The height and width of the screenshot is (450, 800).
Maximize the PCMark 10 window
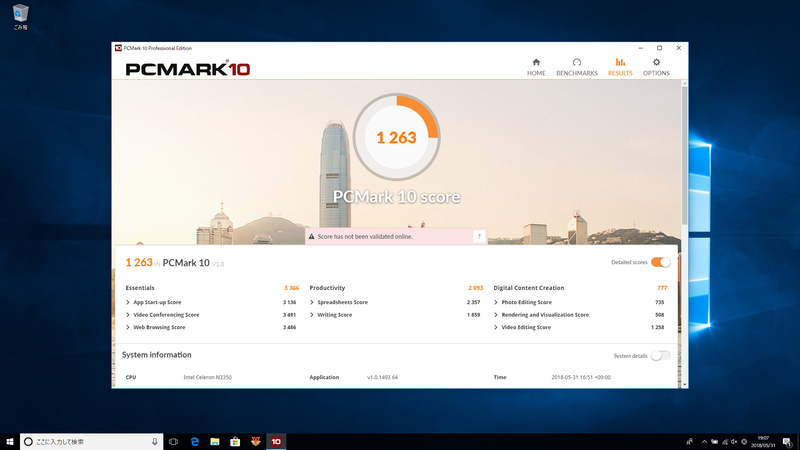coord(659,48)
